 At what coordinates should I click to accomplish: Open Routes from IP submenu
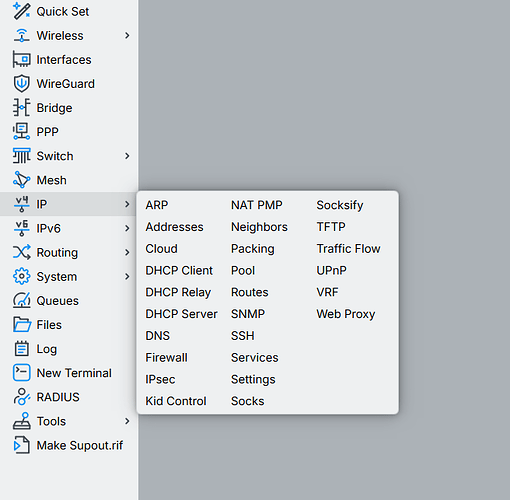[x=250, y=292]
